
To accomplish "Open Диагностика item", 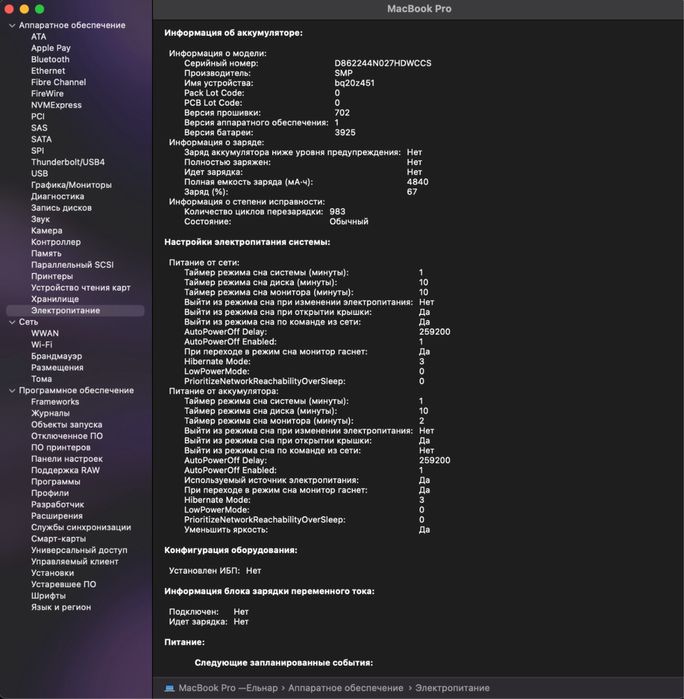I will (58, 197).
